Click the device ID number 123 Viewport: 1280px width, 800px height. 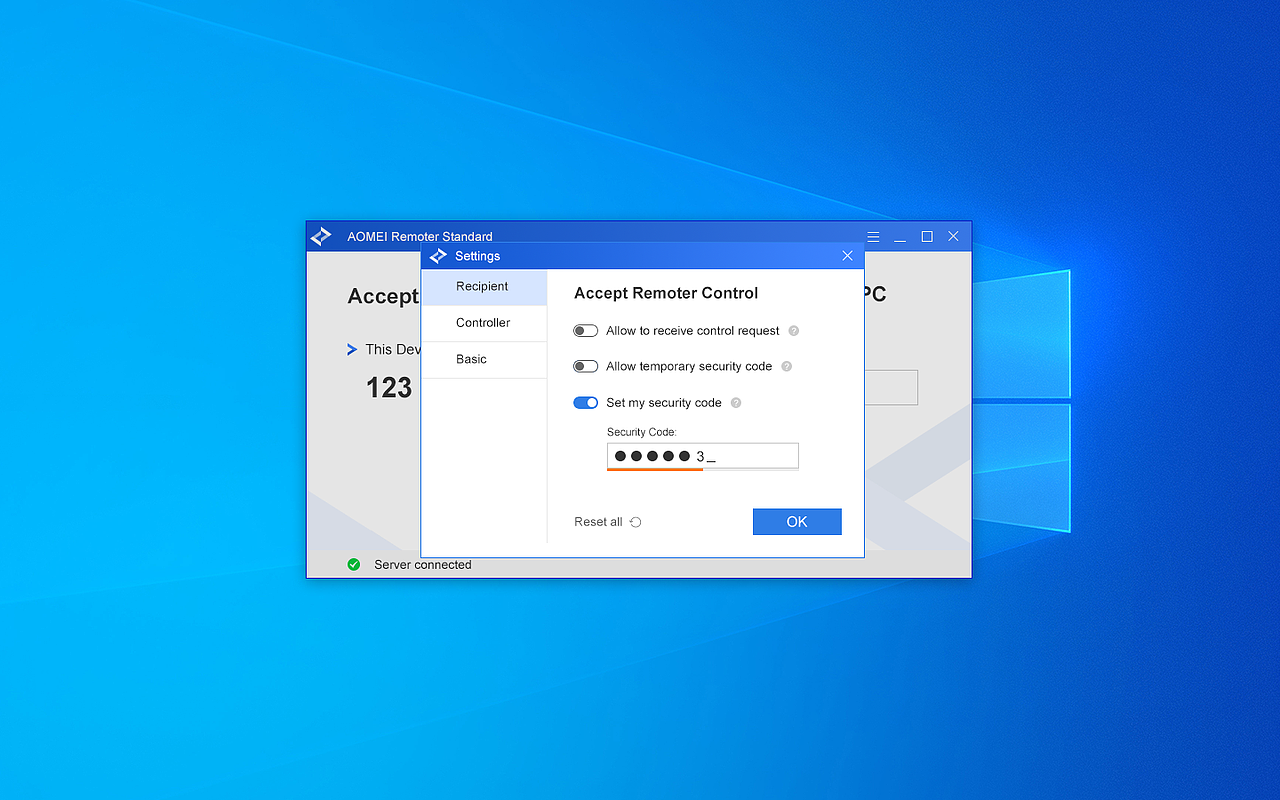[389, 388]
